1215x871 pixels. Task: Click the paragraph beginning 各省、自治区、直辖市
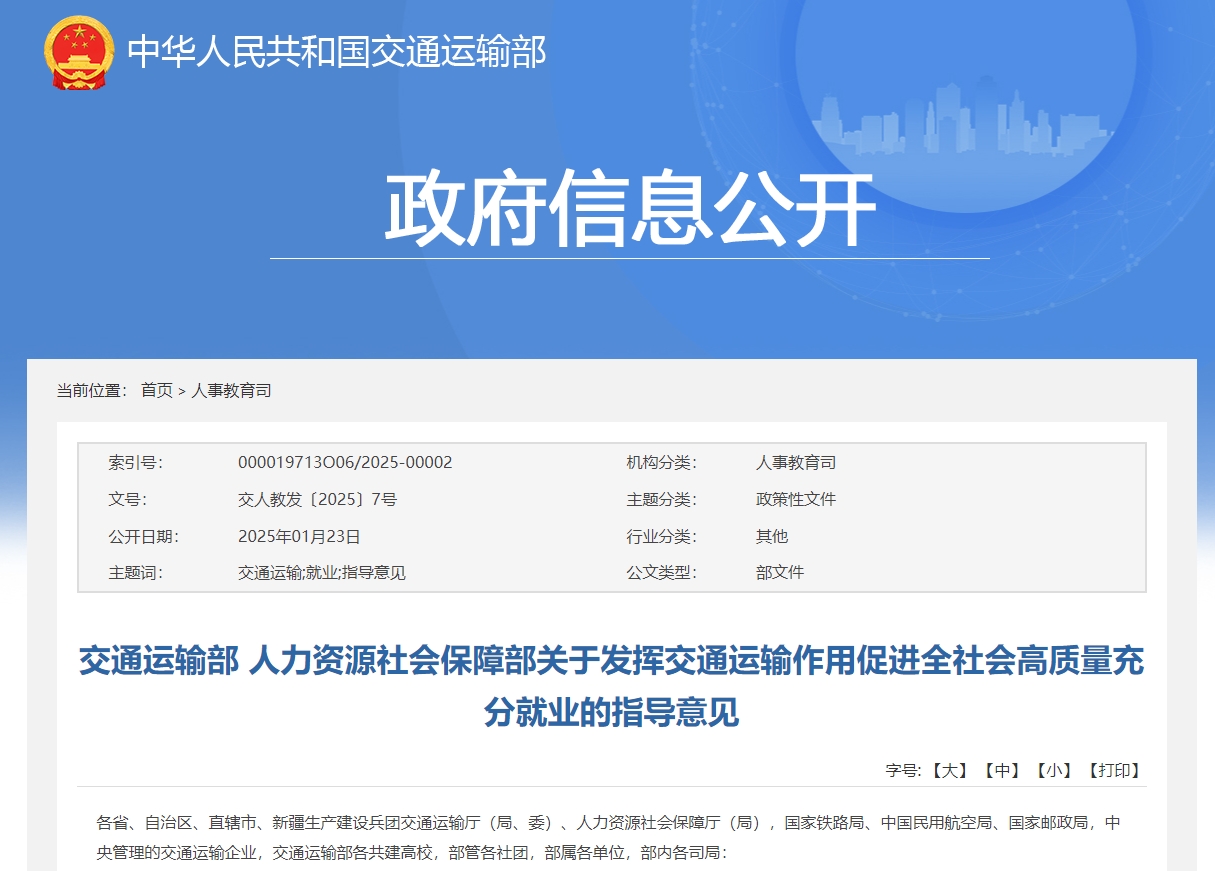[608, 838]
